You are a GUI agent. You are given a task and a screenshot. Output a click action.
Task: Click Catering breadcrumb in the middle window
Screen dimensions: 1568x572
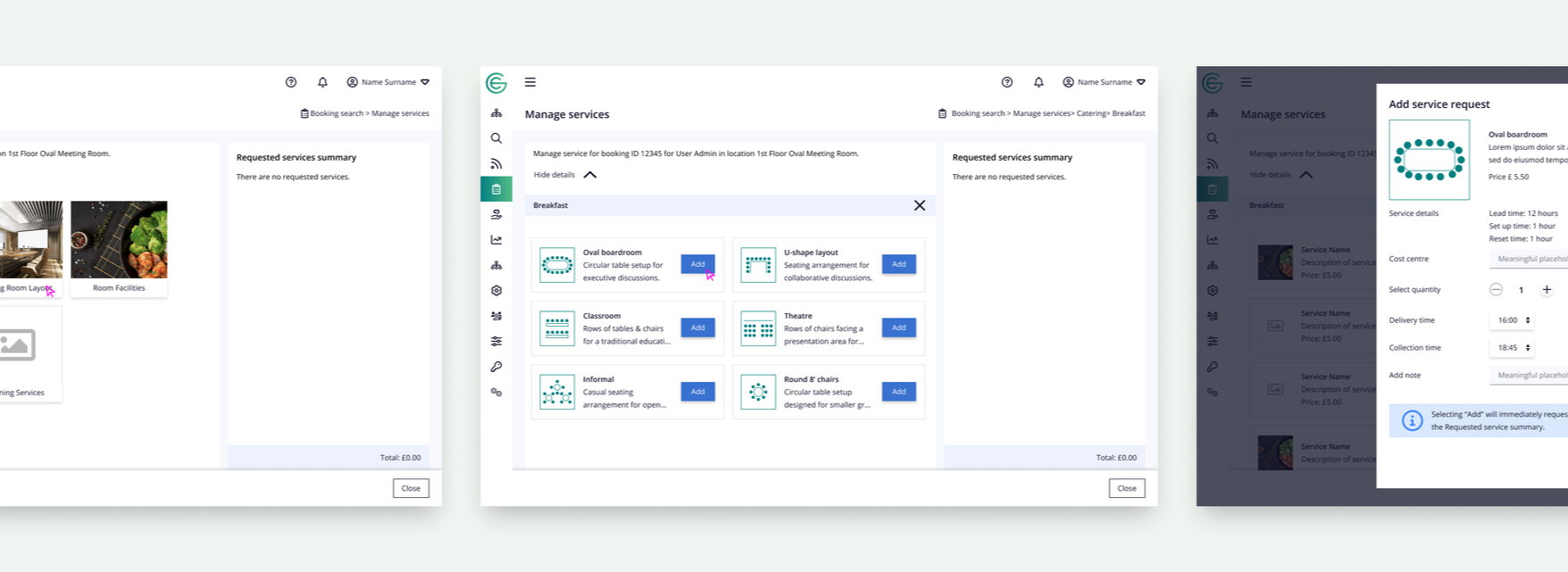click(1091, 113)
